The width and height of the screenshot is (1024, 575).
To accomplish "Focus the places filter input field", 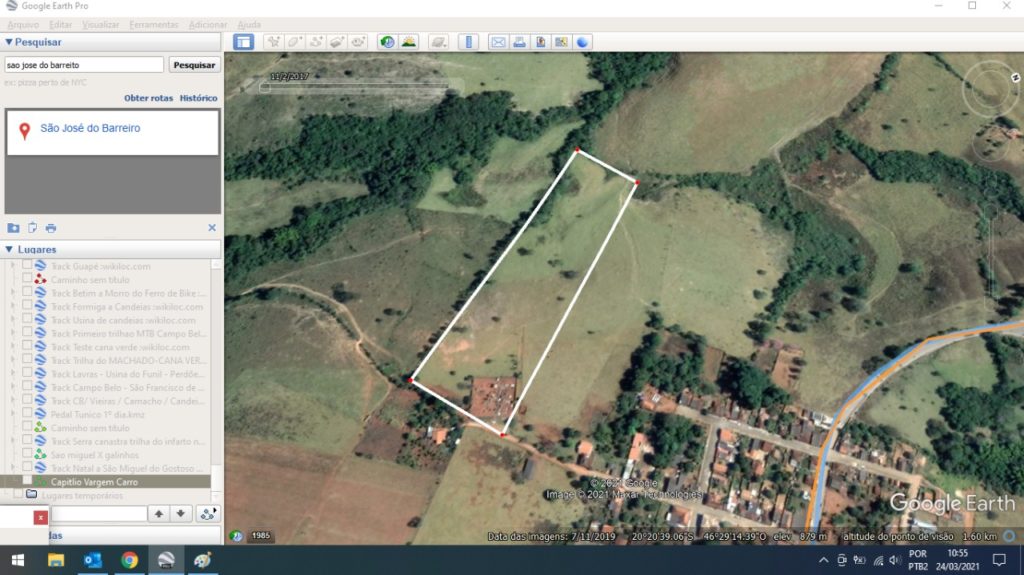I will (98, 514).
